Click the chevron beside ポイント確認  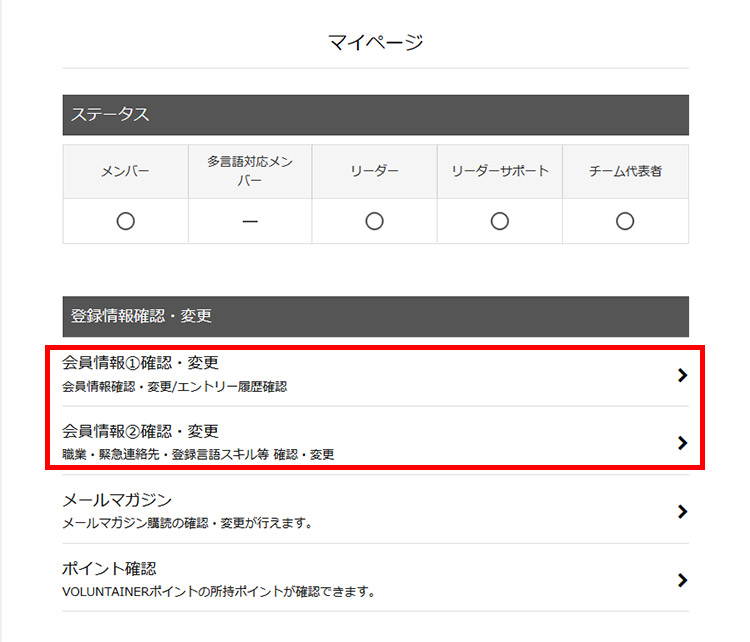point(682,579)
